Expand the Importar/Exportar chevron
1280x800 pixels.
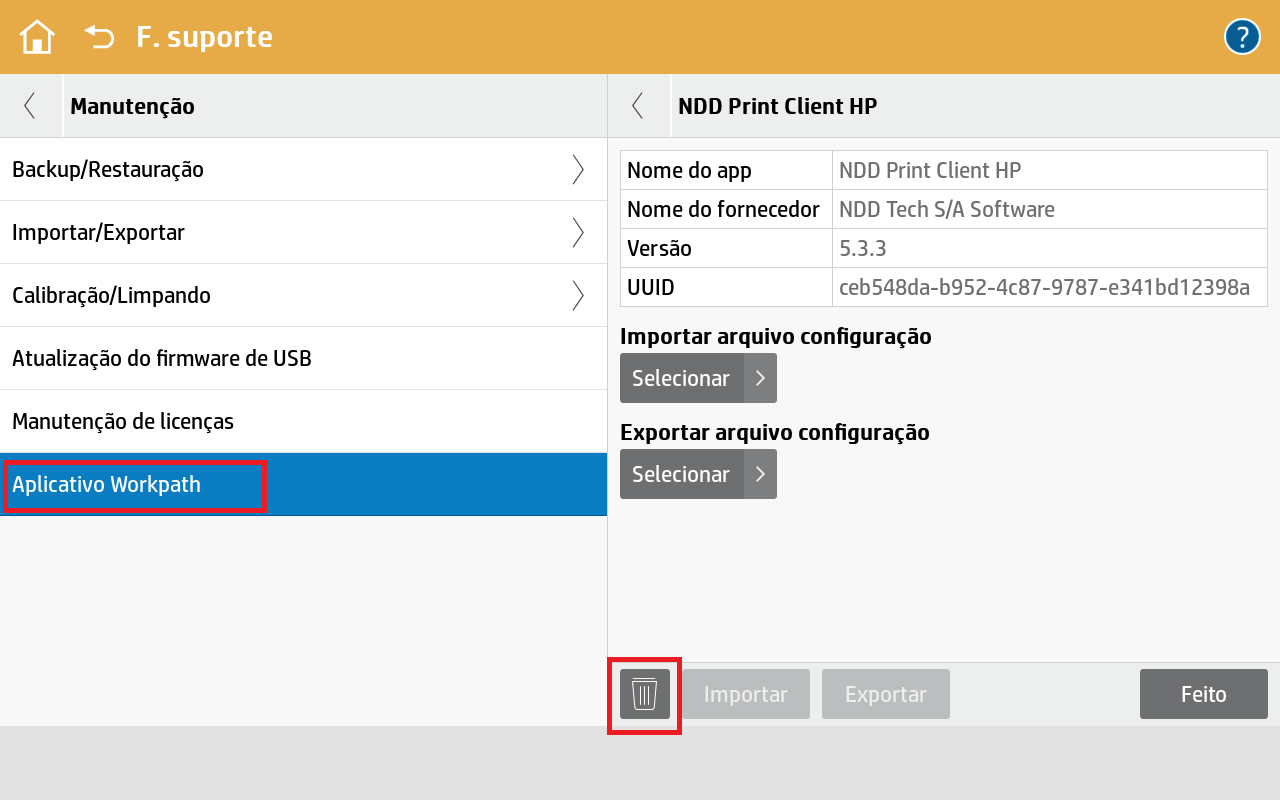coord(578,233)
